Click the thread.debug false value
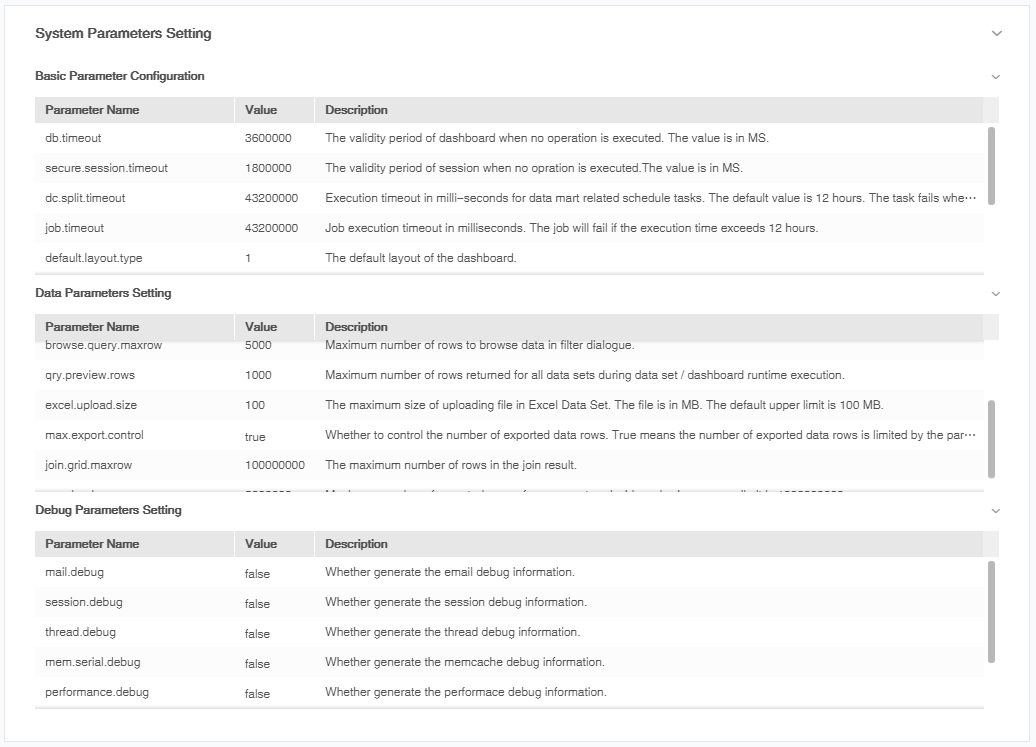The width and height of the screenshot is (1036, 747). (x=257, y=633)
